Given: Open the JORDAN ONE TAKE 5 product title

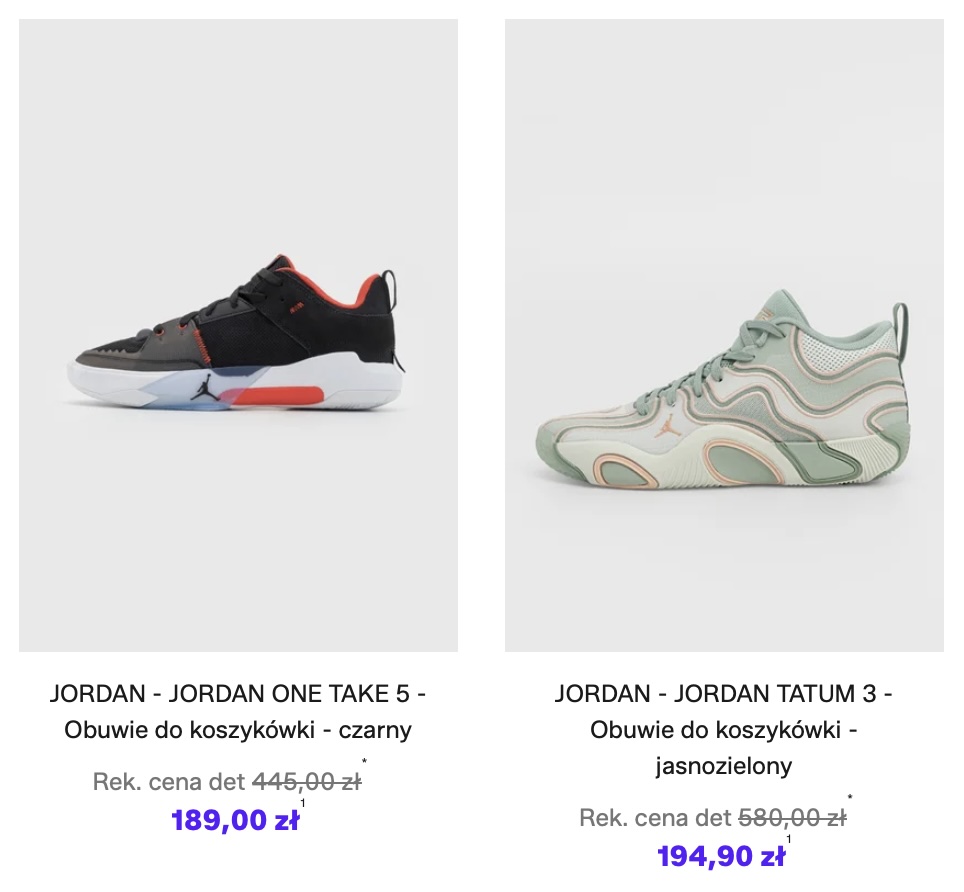Looking at the screenshot, I should 238,693.
